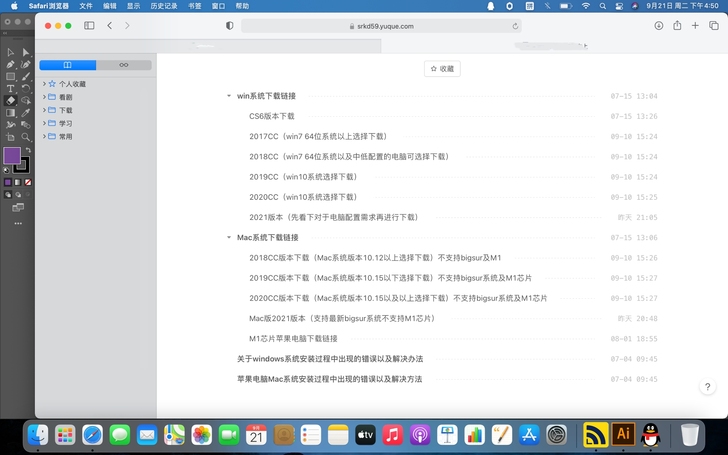This screenshot has width=728, height=455.
Task: Select the Blend tool in Illustrator
Action: coord(26,124)
